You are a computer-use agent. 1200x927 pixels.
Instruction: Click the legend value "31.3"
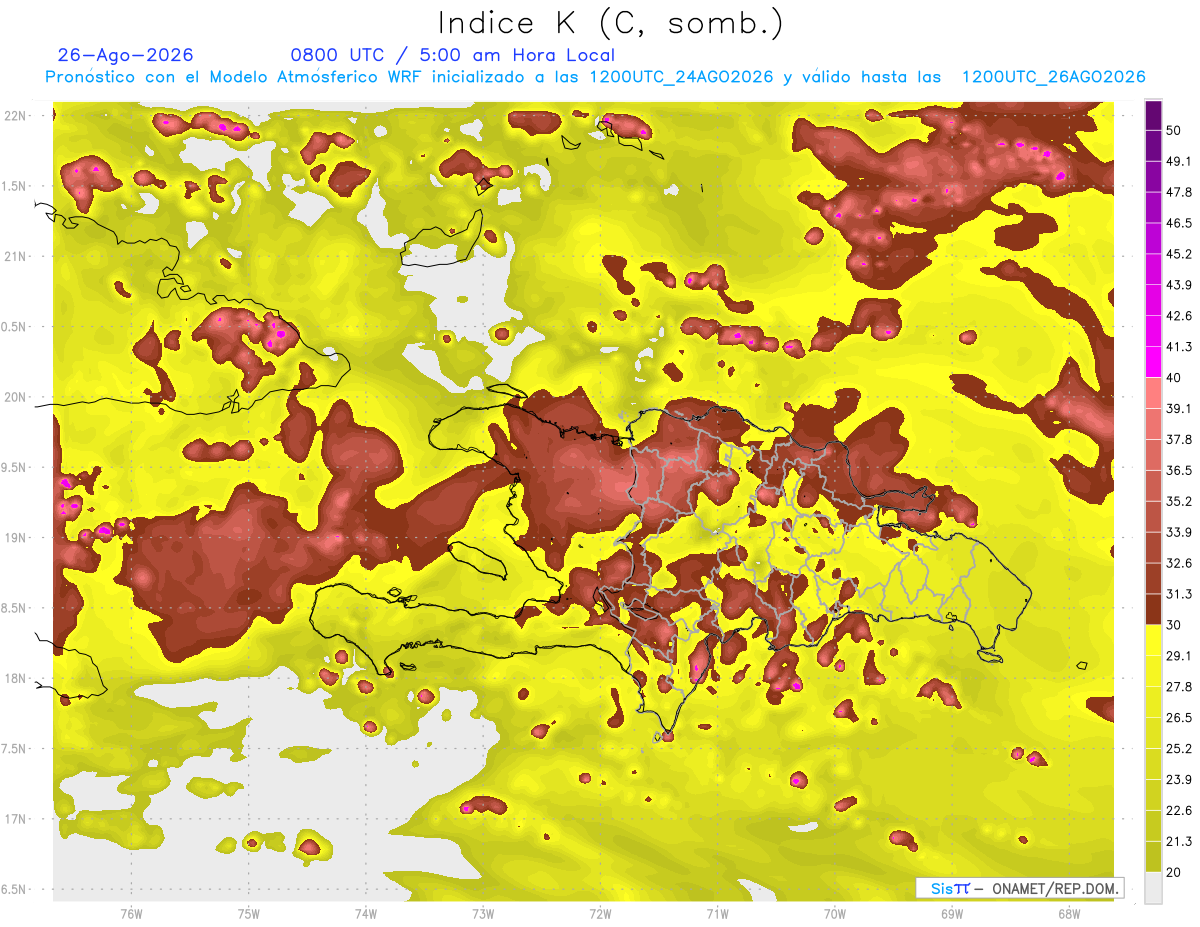pos(1180,594)
